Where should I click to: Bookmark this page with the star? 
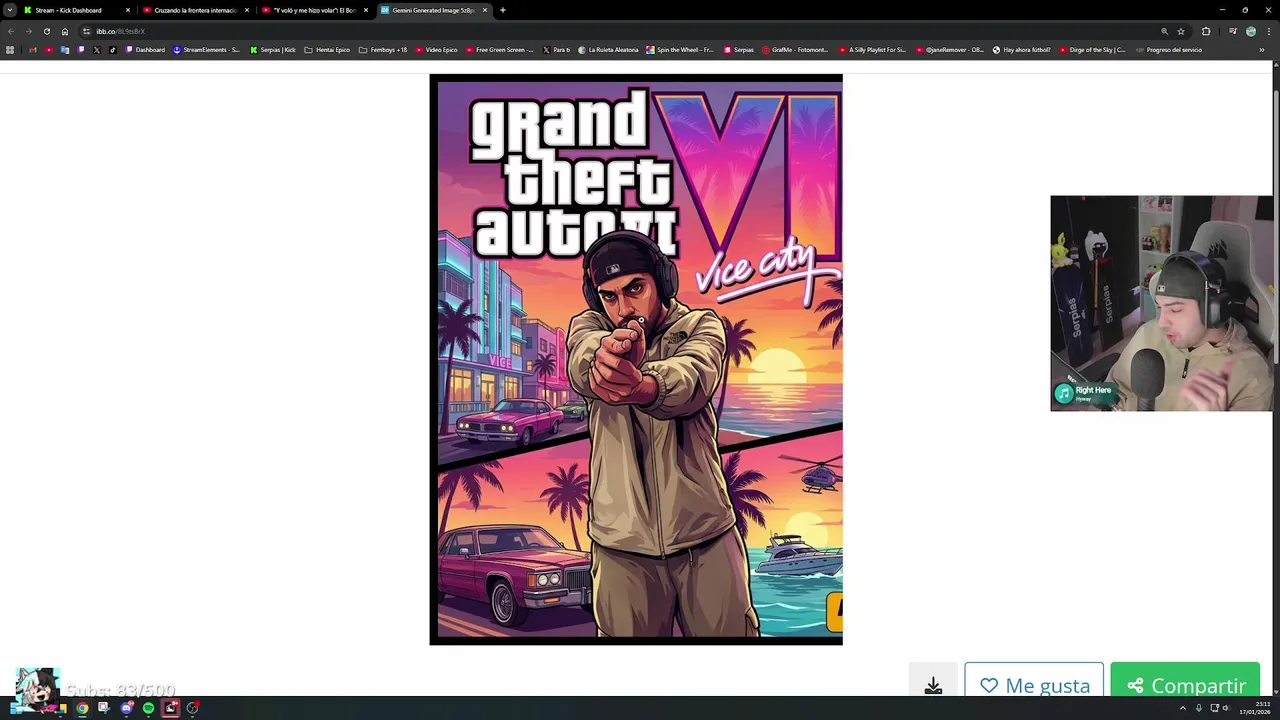coord(1181,31)
